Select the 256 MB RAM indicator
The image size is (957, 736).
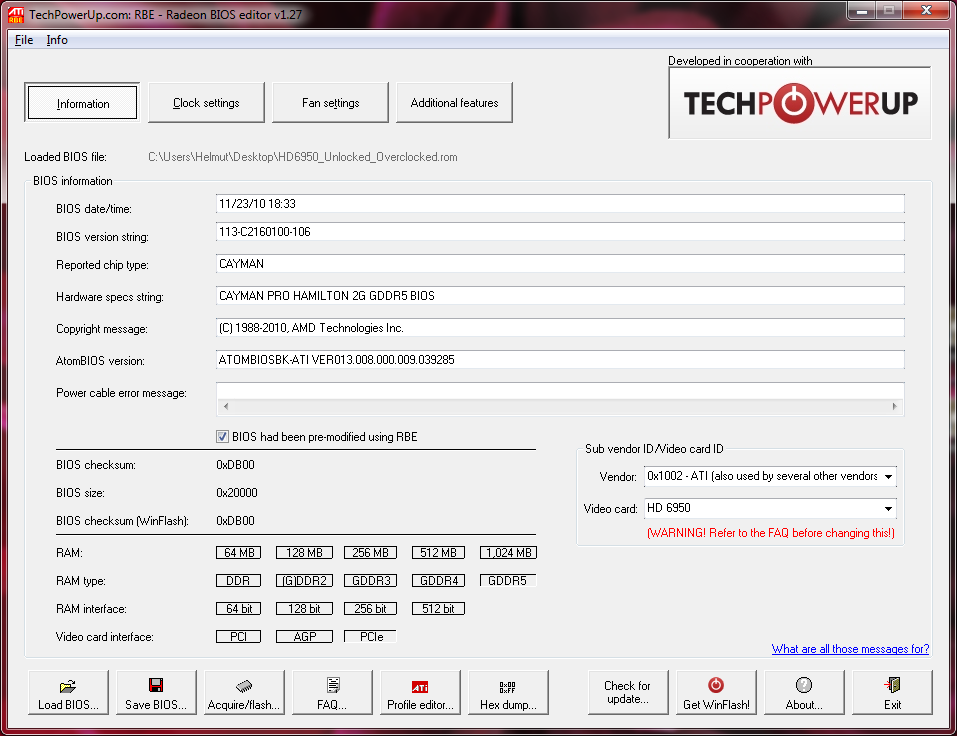point(370,552)
